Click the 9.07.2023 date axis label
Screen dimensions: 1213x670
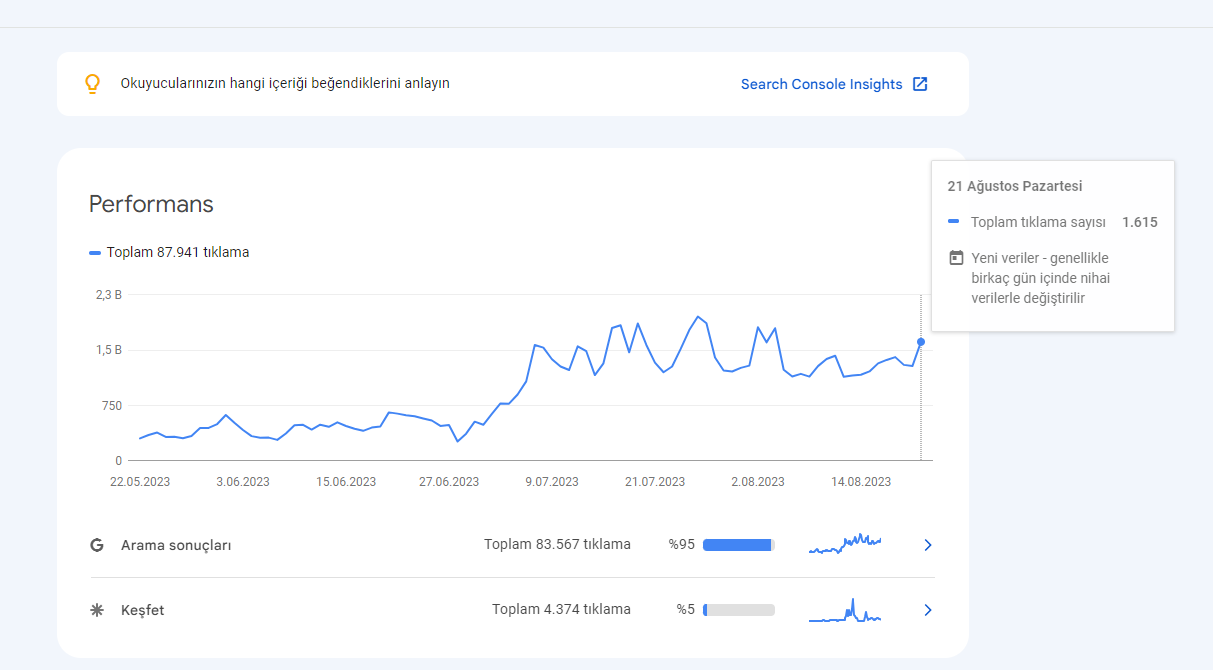tap(552, 482)
